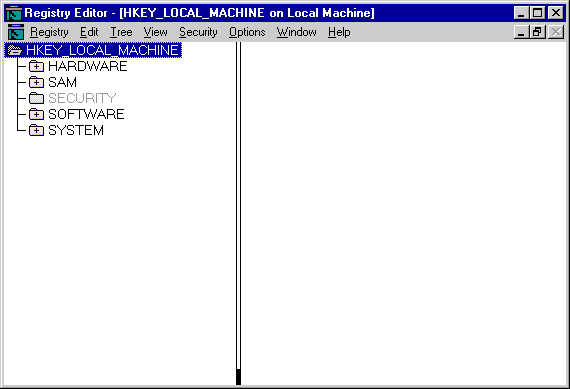Open the Tree menu
The height and width of the screenshot is (389, 570).
coord(121,32)
